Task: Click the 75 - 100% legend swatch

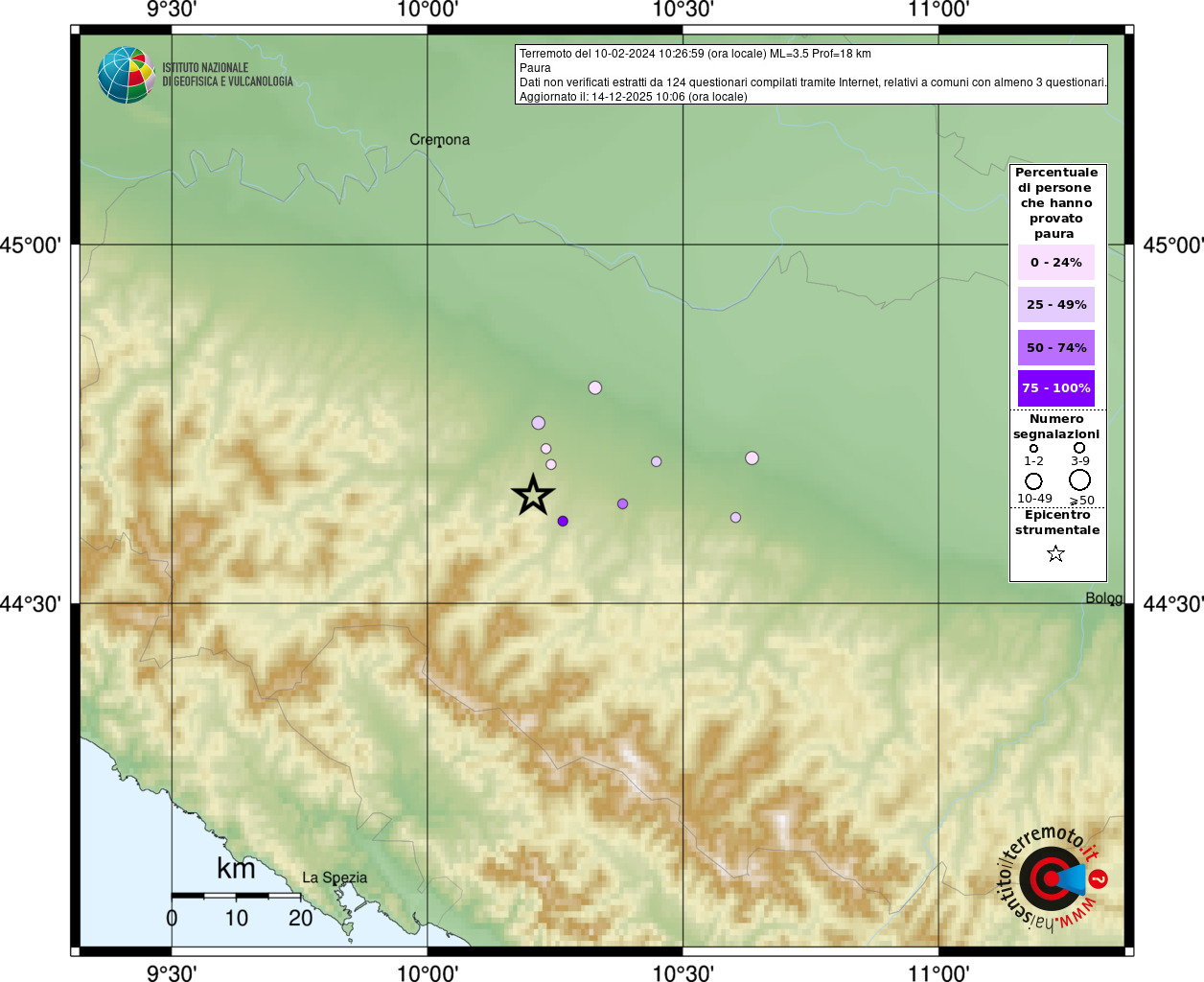Action: click(x=1056, y=388)
